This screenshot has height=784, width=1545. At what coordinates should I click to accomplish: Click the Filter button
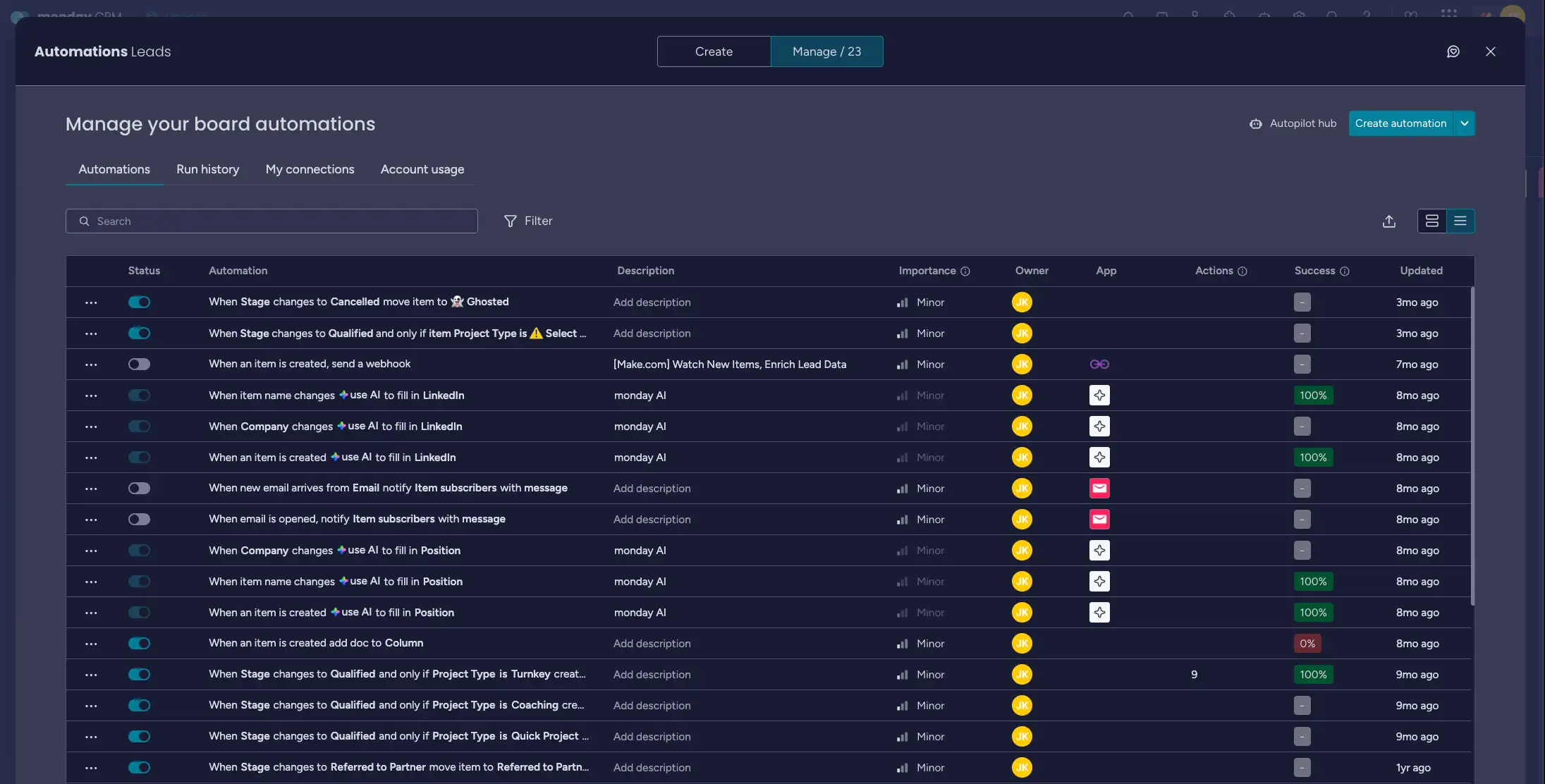(x=528, y=221)
